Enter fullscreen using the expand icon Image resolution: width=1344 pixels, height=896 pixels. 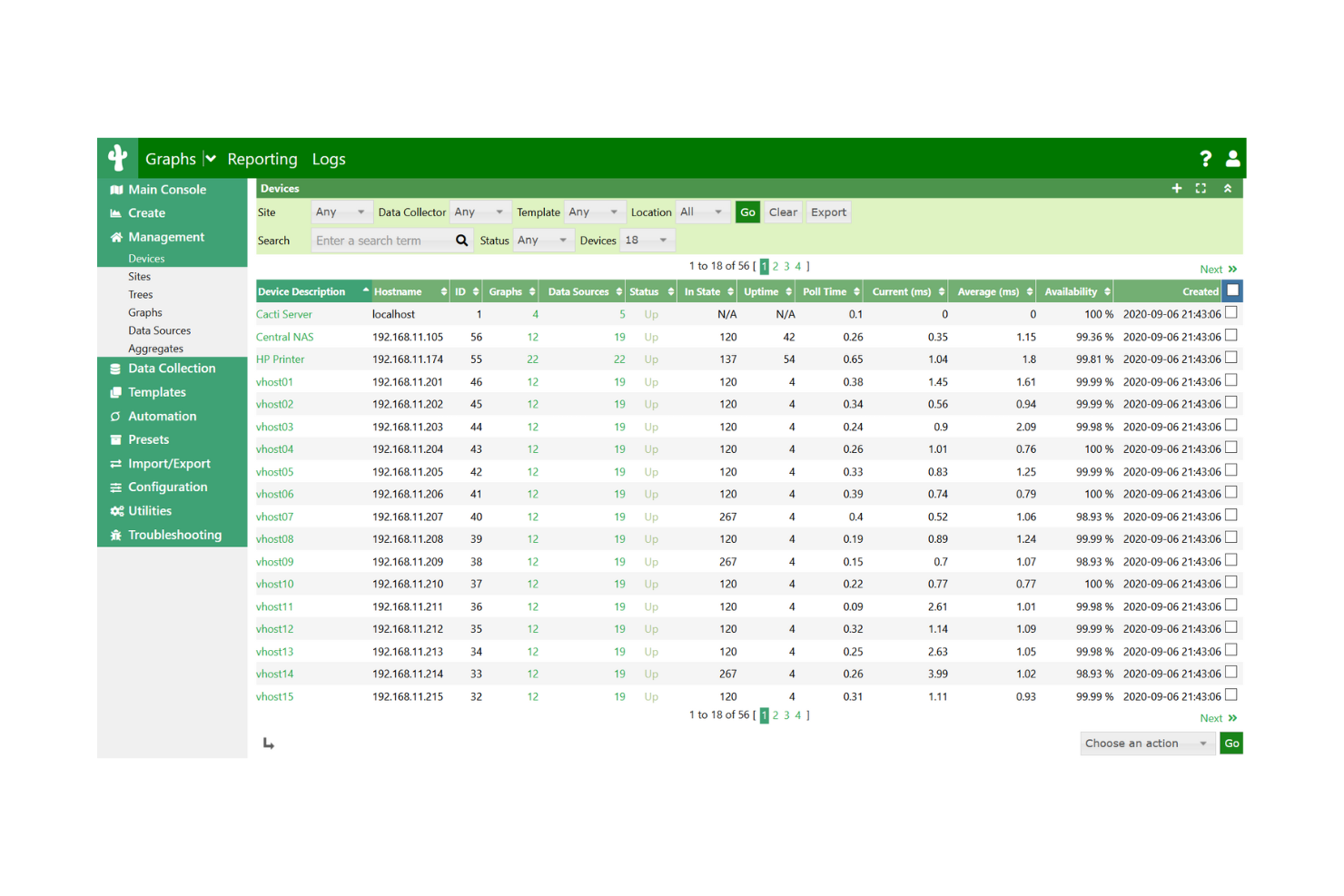1201,188
